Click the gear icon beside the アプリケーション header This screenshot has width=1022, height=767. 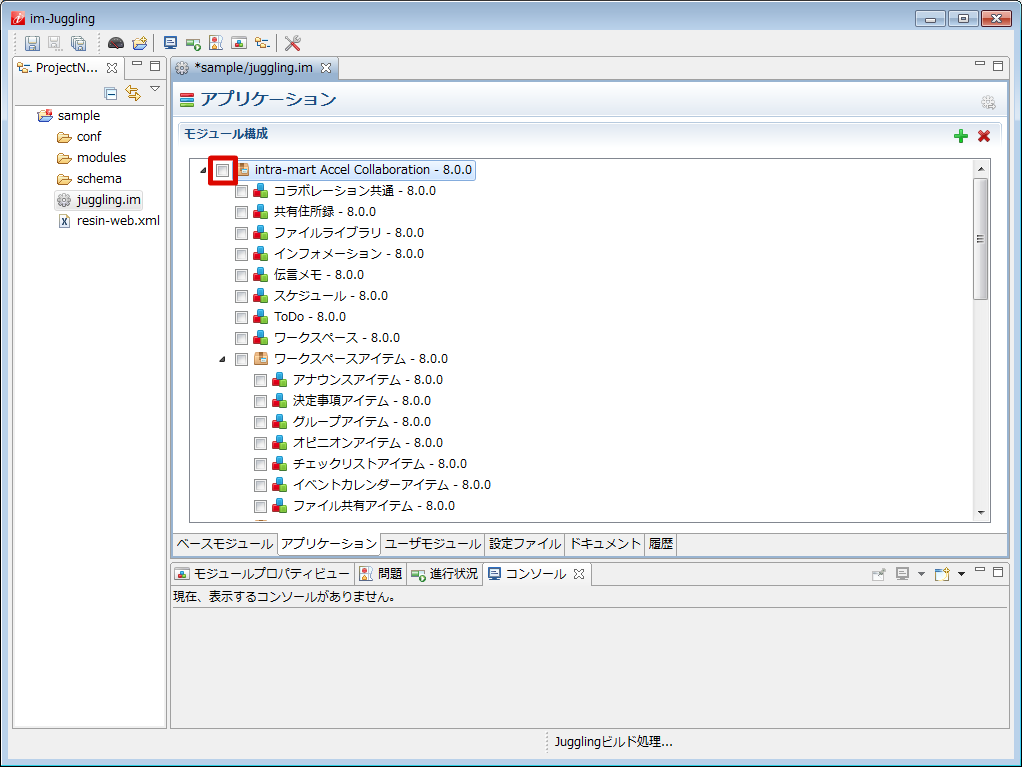pos(988,102)
